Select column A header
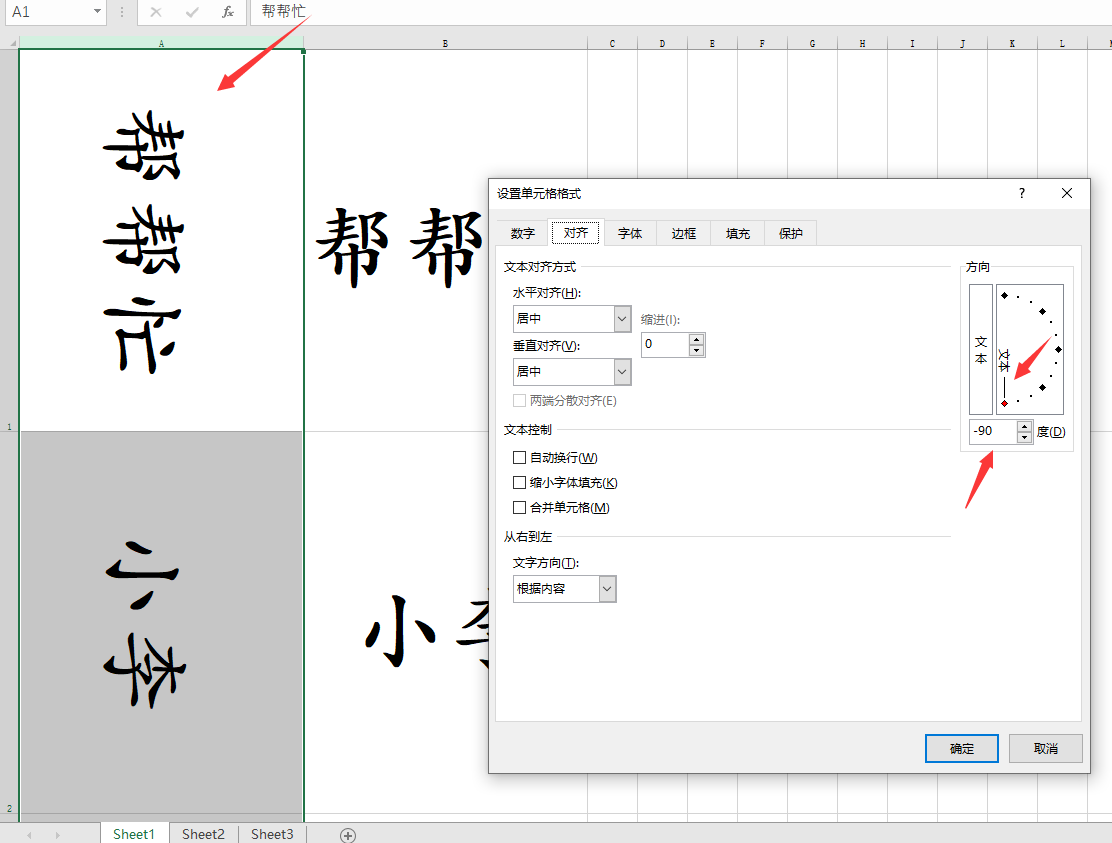The height and width of the screenshot is (843, 1112). pyautogui.click(x=161, y=44)
